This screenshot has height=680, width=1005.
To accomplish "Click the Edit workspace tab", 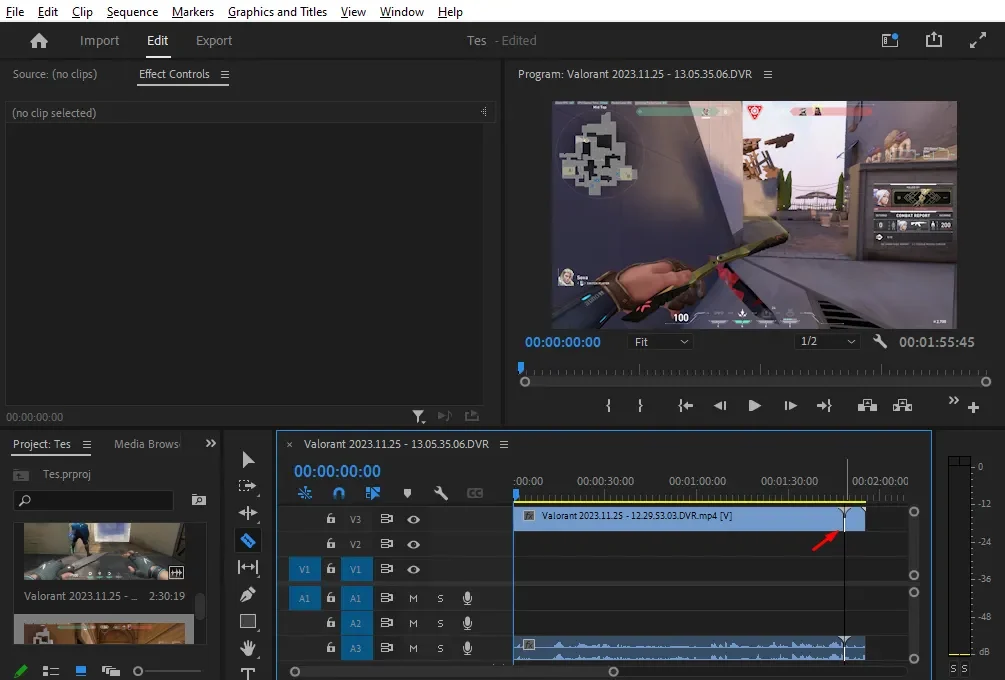I will click(x=158, y=40).
